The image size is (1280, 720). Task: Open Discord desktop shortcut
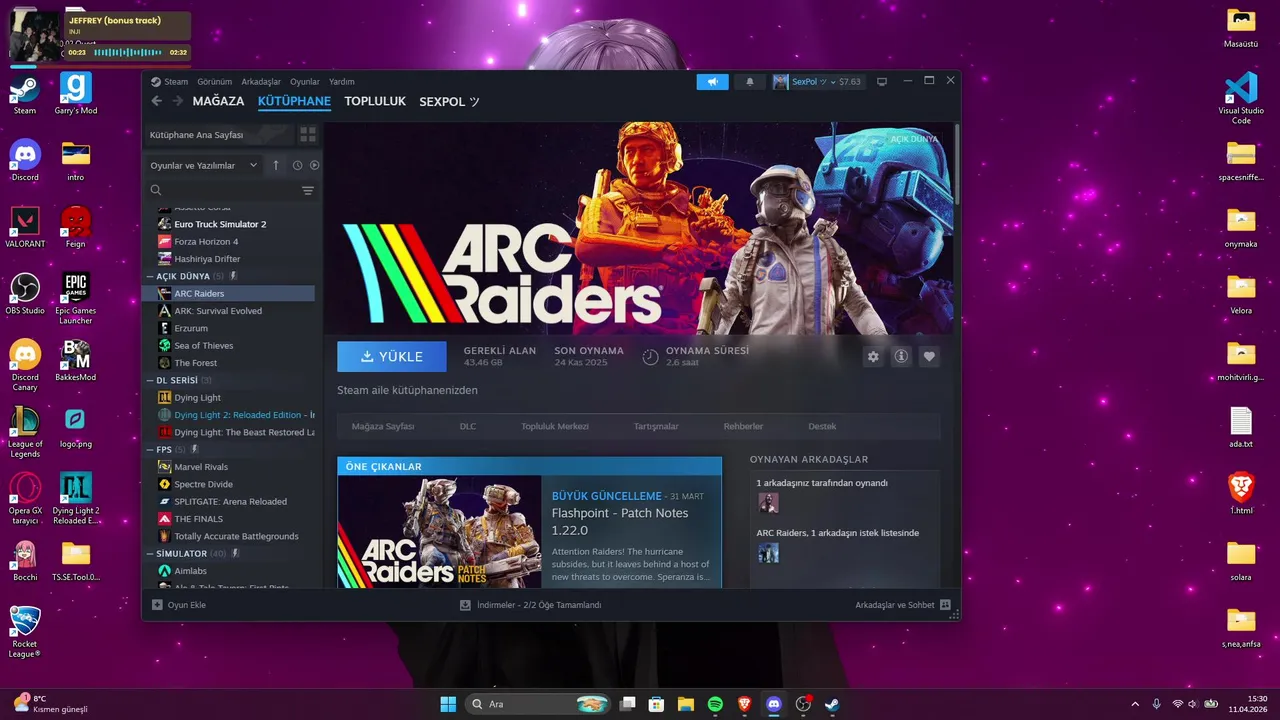[x=25, y=160]
